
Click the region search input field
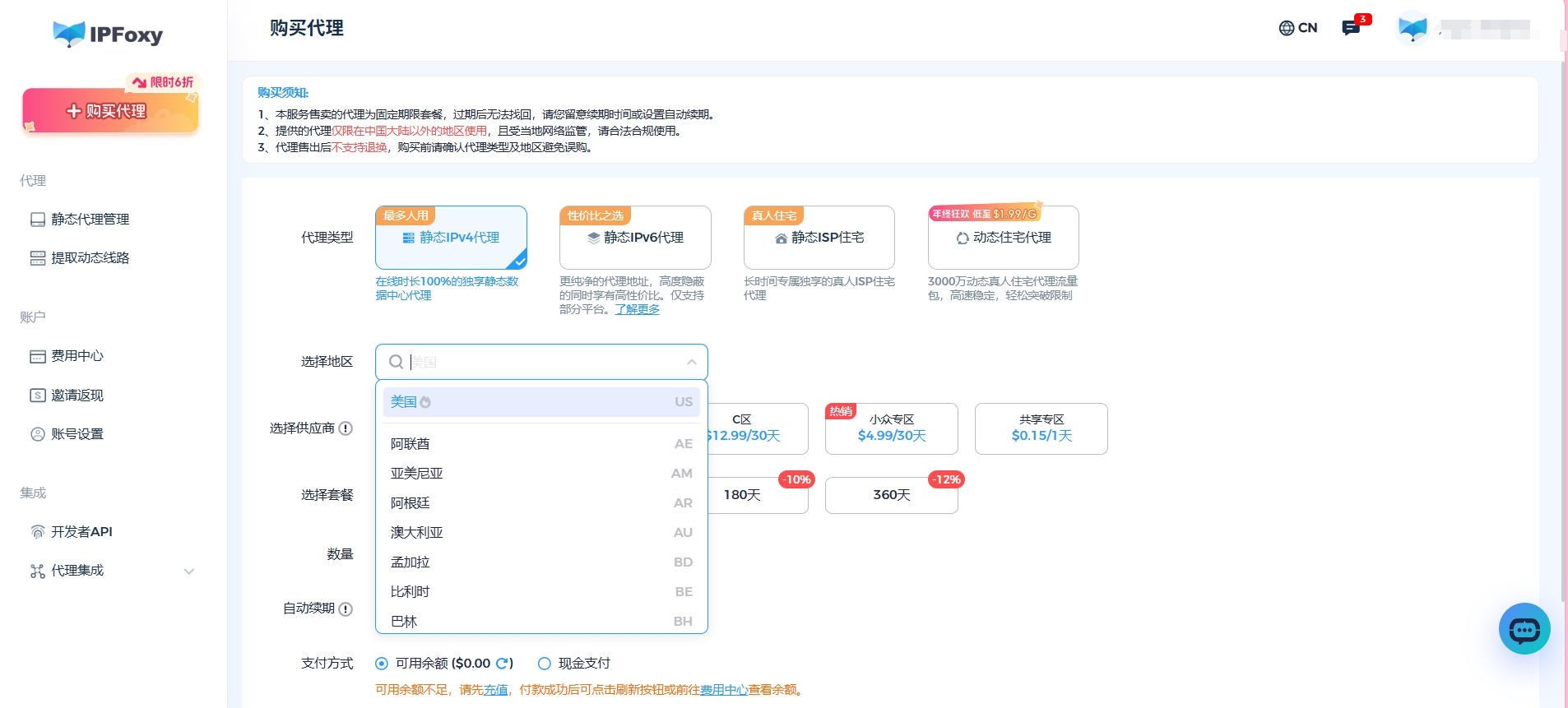coord(541,362)
